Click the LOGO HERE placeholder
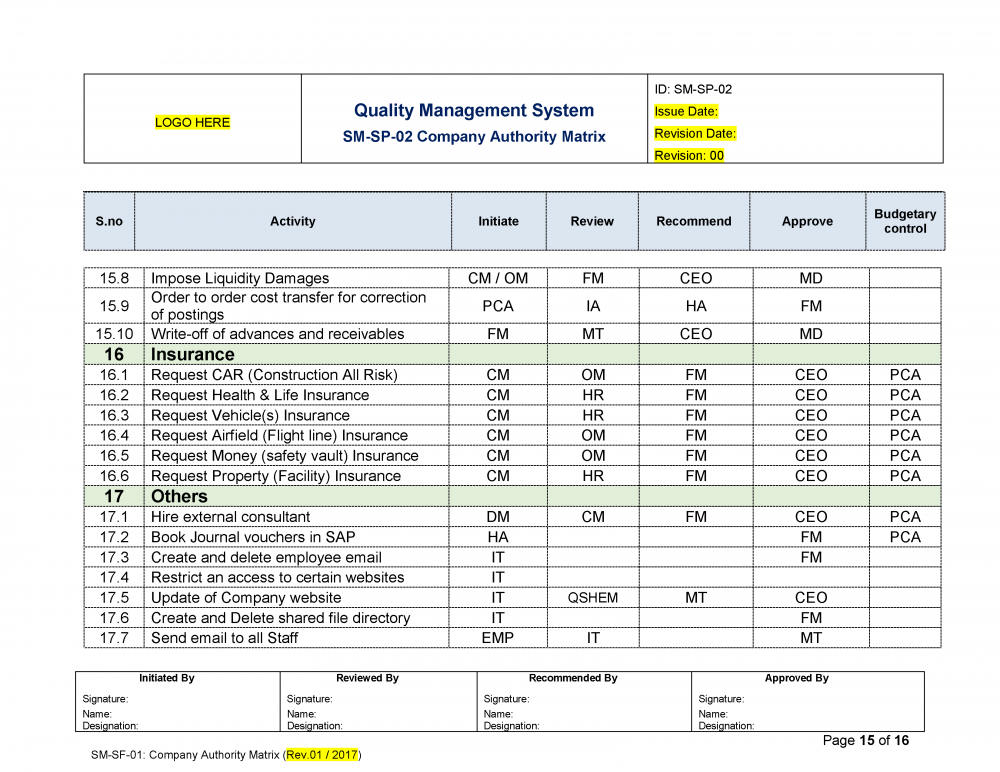 192,122
